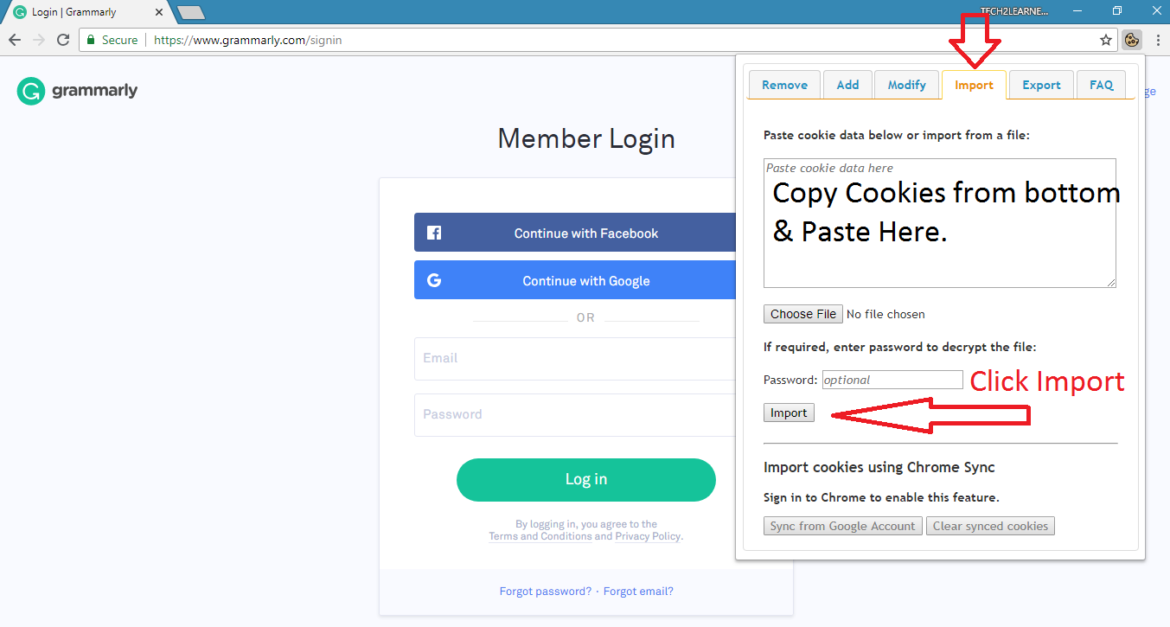Image resolution: width=1170 pixels, height=627 pixels.
Task: Focus the login Password field
Action: (x=575, y=414)
